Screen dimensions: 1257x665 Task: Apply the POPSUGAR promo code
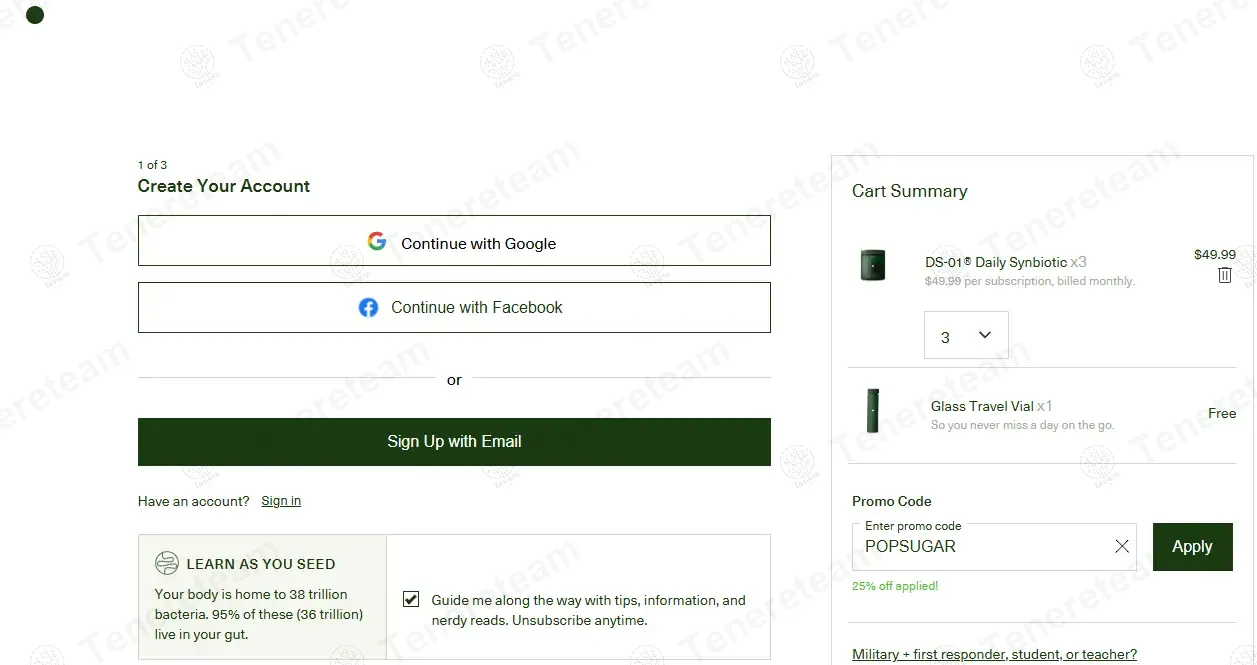(x=1192, y=547)
